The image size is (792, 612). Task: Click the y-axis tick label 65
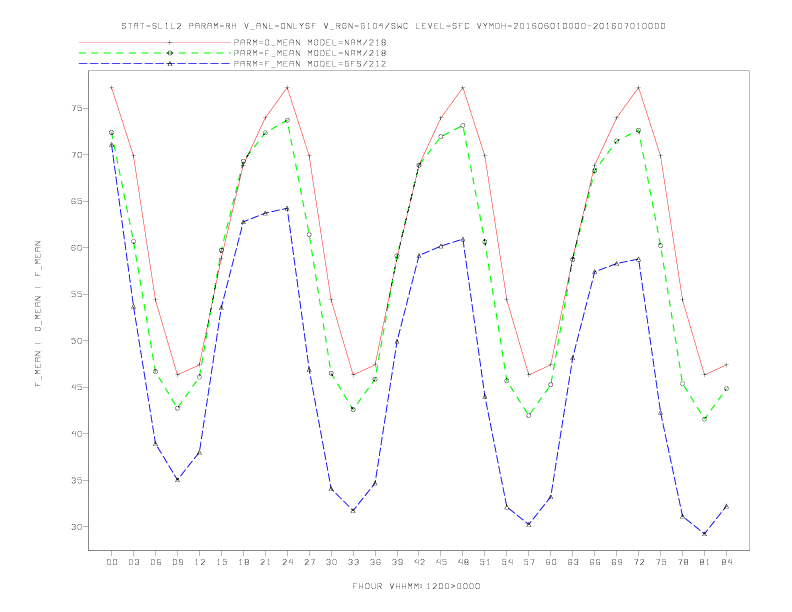click(76, 201)
